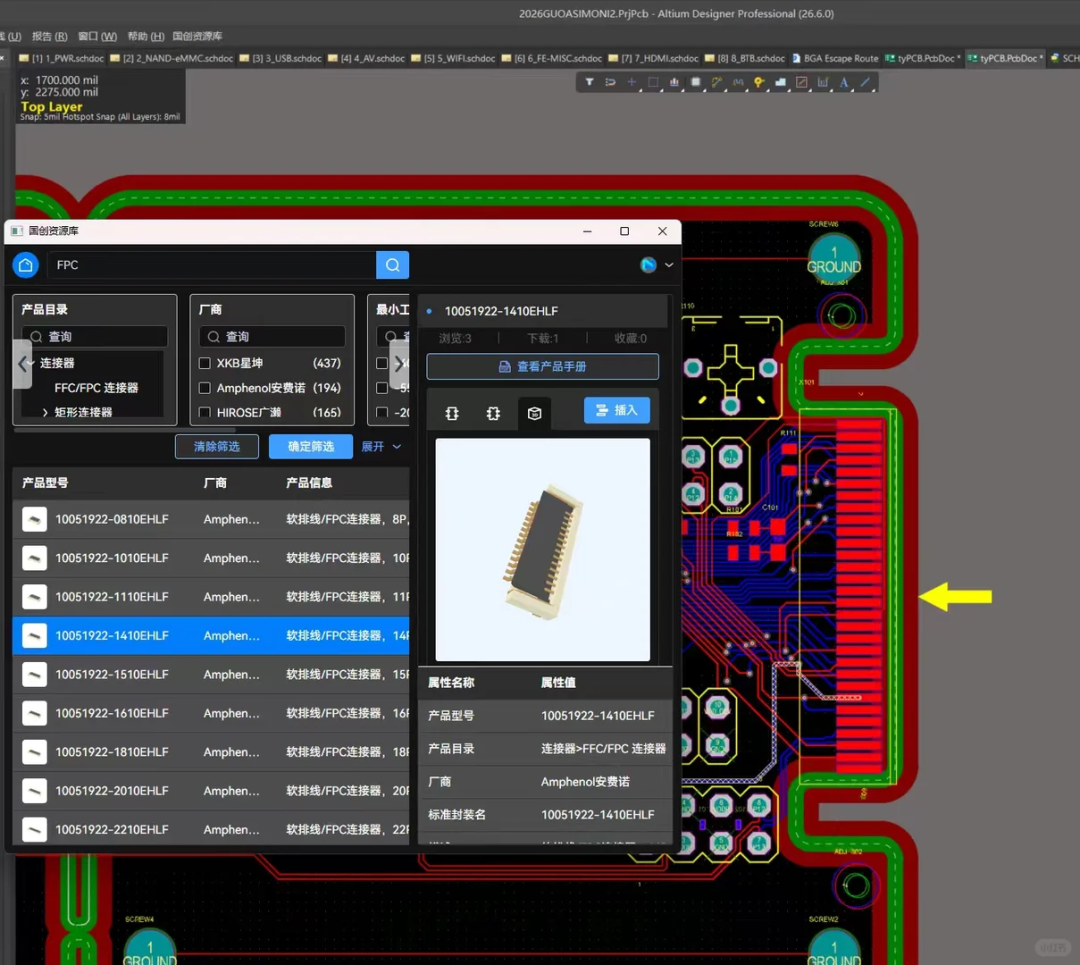
Task: Click the blue 插入 insert button
Action: coord(617,411)
